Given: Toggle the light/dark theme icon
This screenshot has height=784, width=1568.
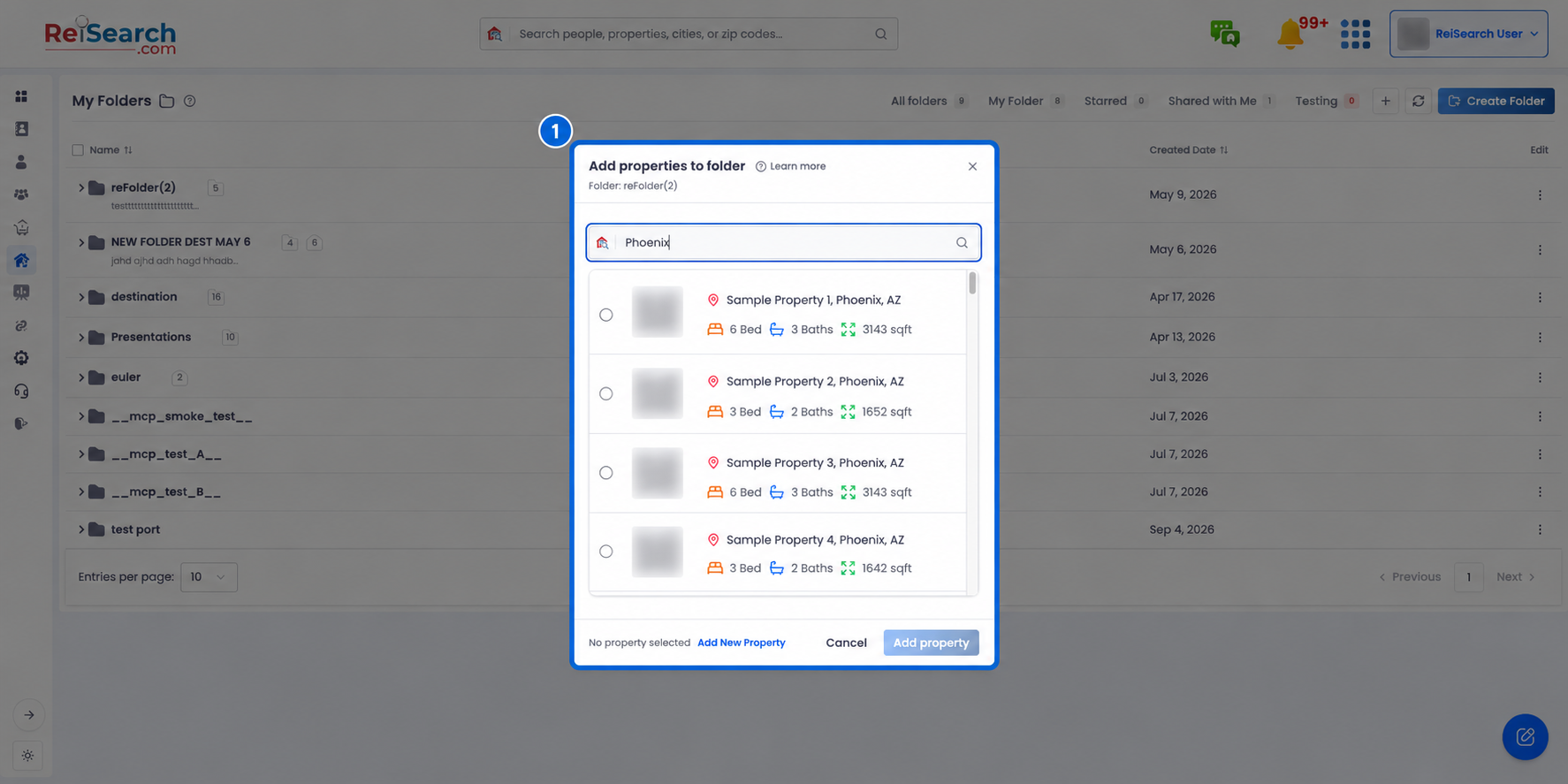Looking at the screenshot, I should click(x=27, y=756).
